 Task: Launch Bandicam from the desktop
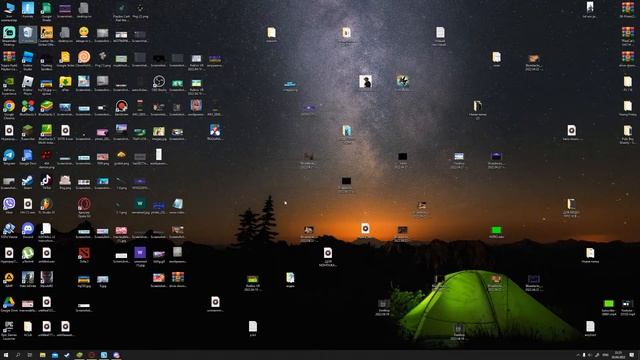coord(121,106)
